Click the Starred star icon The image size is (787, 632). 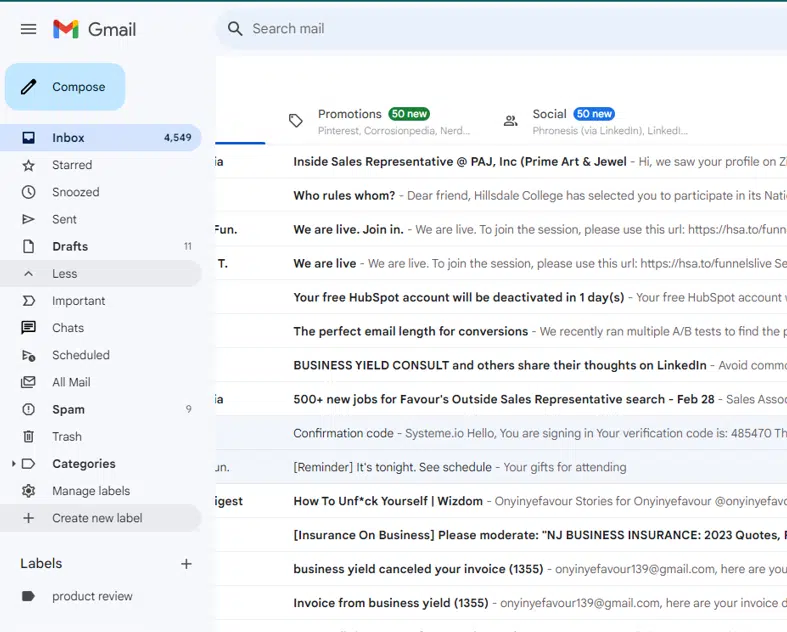(x=29, y=165)
